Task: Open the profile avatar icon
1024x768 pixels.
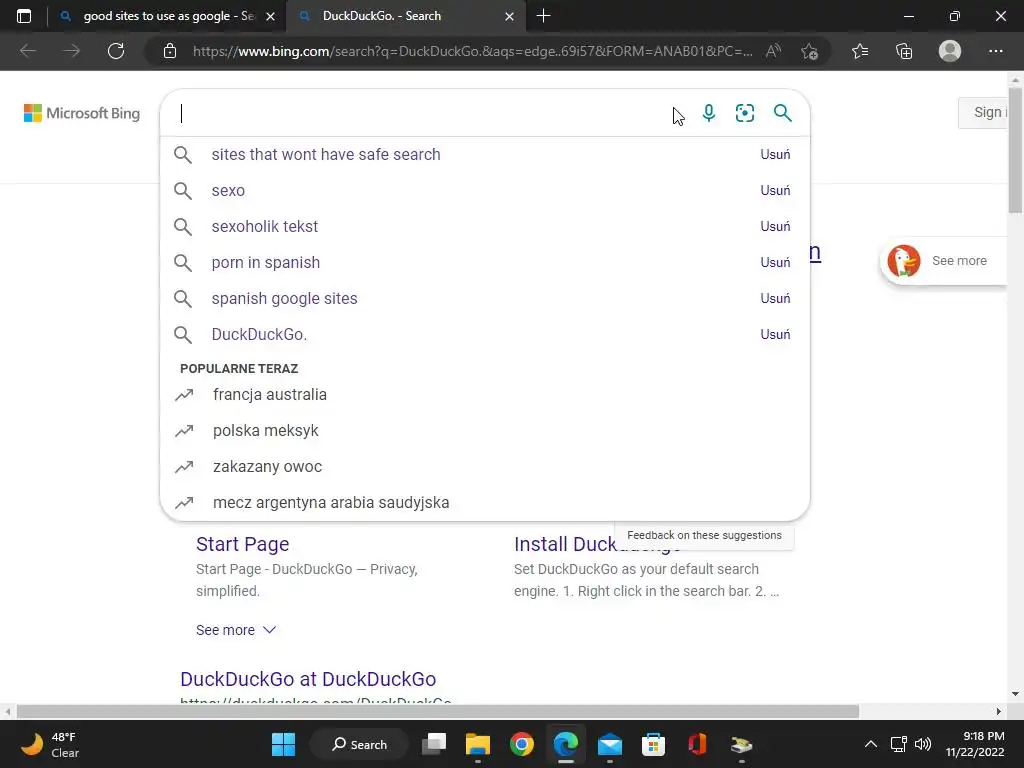Action: point(950,51)
